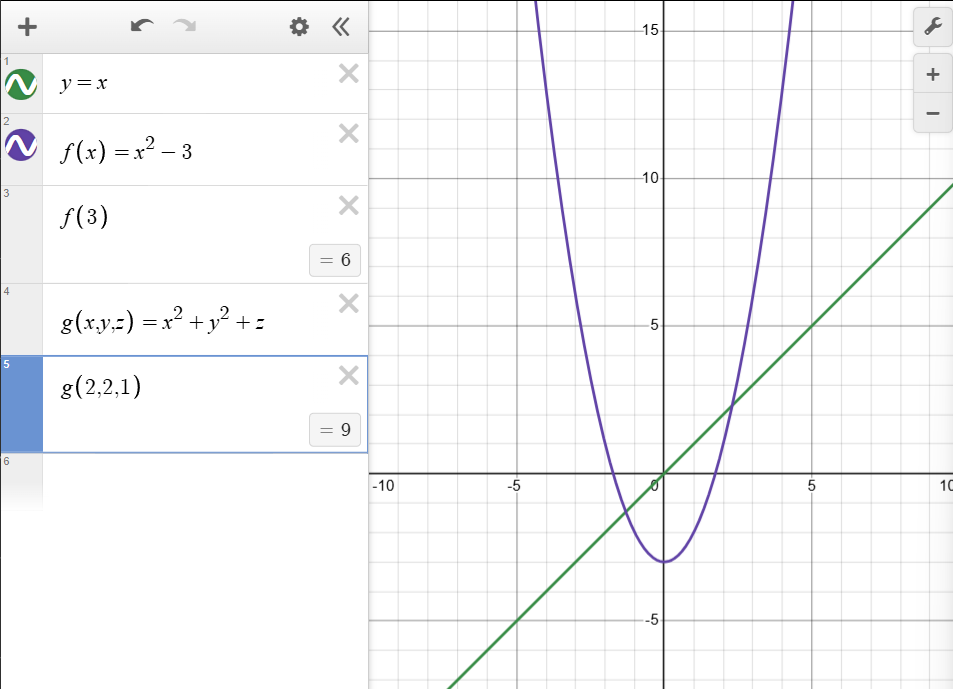This screenshot has height=689, width=953.
Task: Collapse the expression list panel
Action: (x=341, y=27)
